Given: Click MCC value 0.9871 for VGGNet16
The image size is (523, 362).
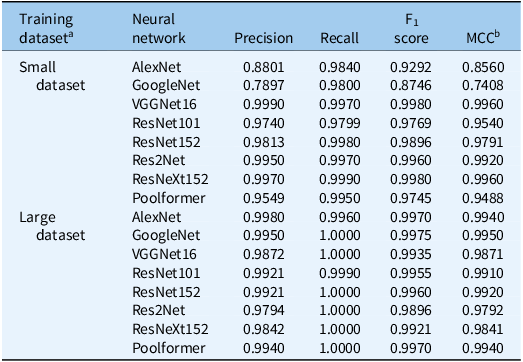Looking at the screenshot, I should tap(483, 255).
